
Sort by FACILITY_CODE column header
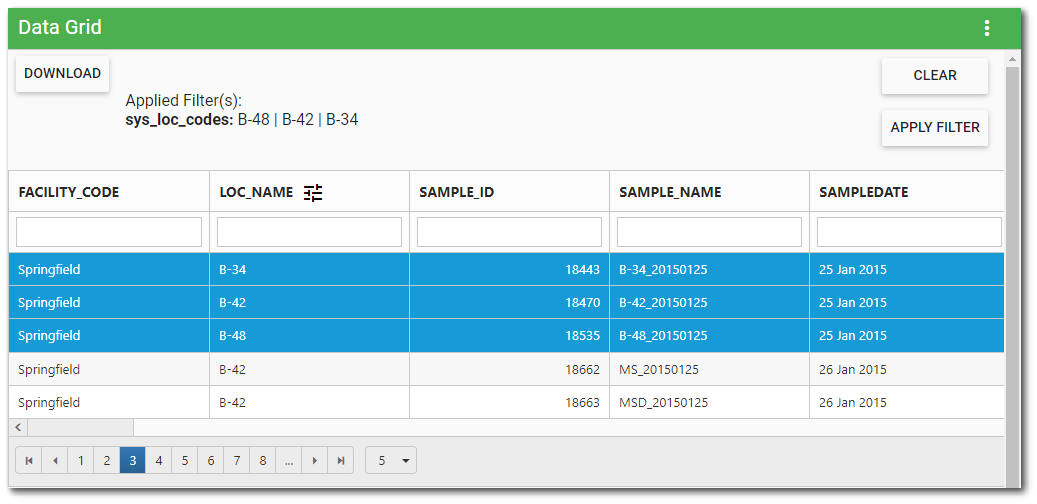(x=69, y=192)
